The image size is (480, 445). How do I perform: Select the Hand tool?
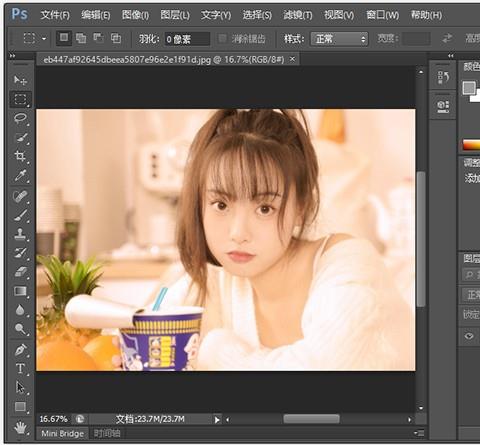tap(20, 427)
